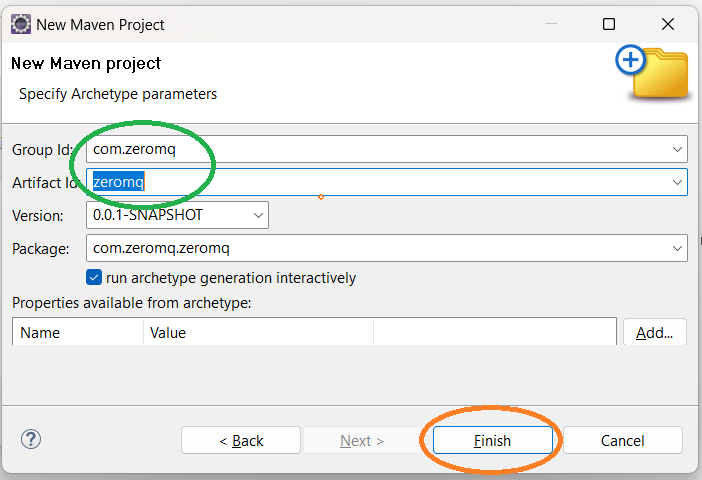Click the help question mark icon
Viewport: 702px width, 480px height.
click(31, 440)
